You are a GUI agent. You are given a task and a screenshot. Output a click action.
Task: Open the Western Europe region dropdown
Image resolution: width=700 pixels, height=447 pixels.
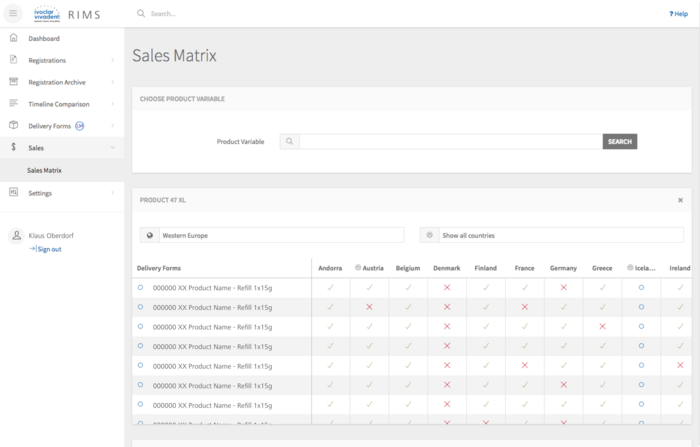coord(271,235)
